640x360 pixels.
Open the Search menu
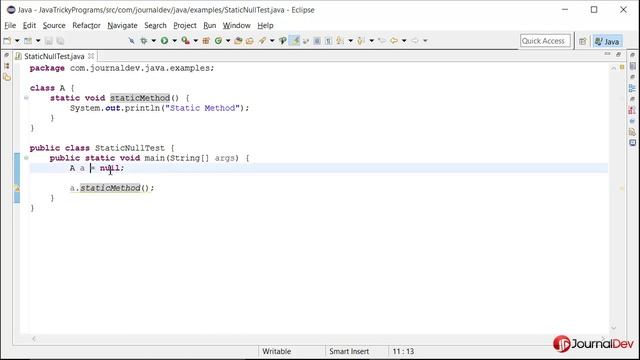[155, 25]
